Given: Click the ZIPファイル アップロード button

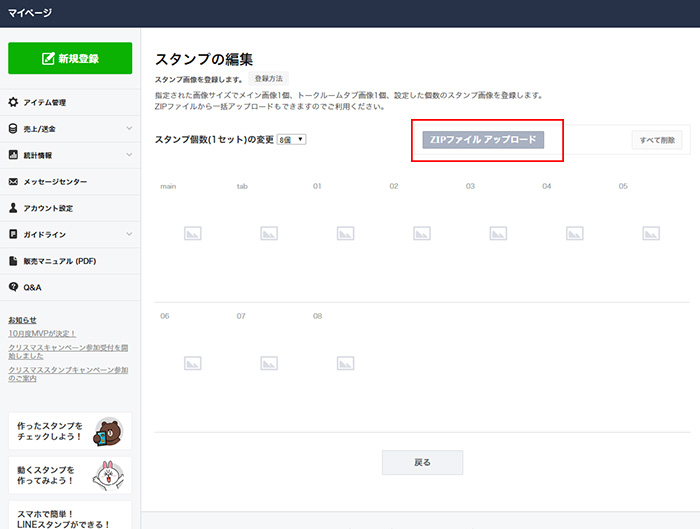Looking at the screenshot, I should tap(483, 140).
